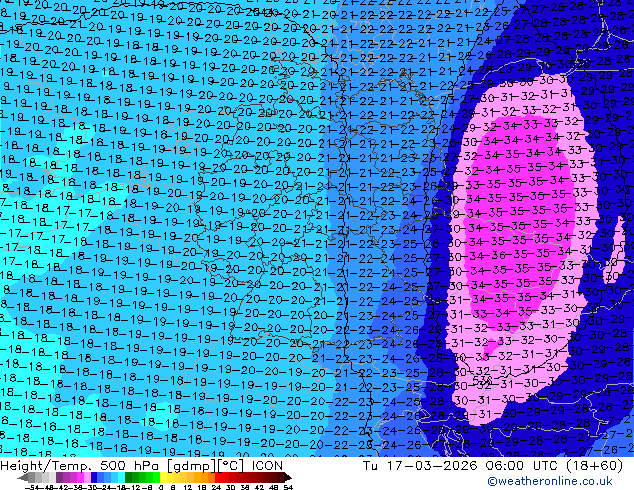
Task: Click the right arrow end of color scale
Action: [288, 478]
